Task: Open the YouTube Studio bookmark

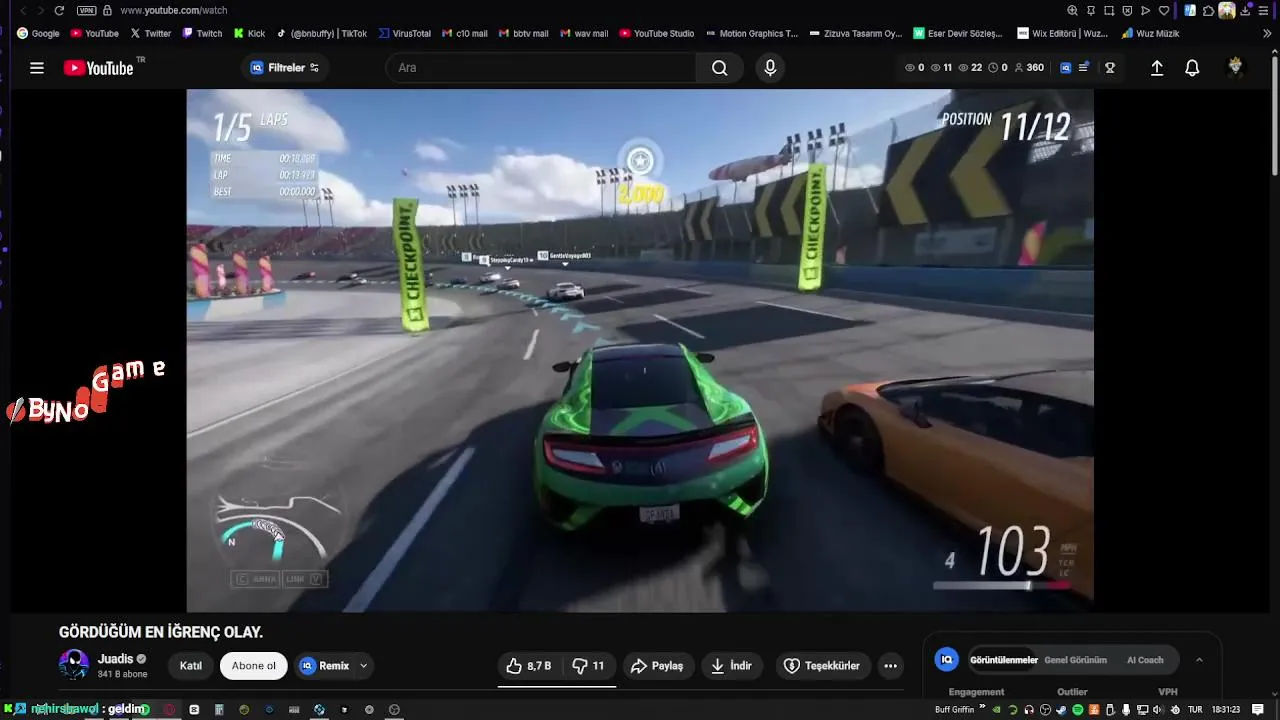Action: point(656,33)
